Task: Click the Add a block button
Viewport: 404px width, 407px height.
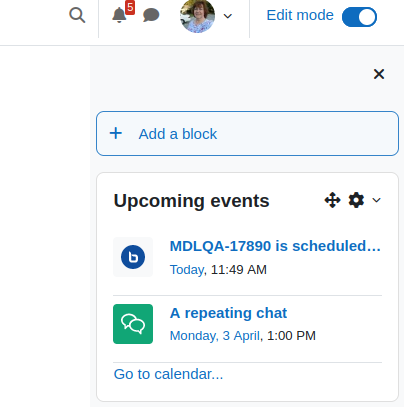Action: pos(247,133)
